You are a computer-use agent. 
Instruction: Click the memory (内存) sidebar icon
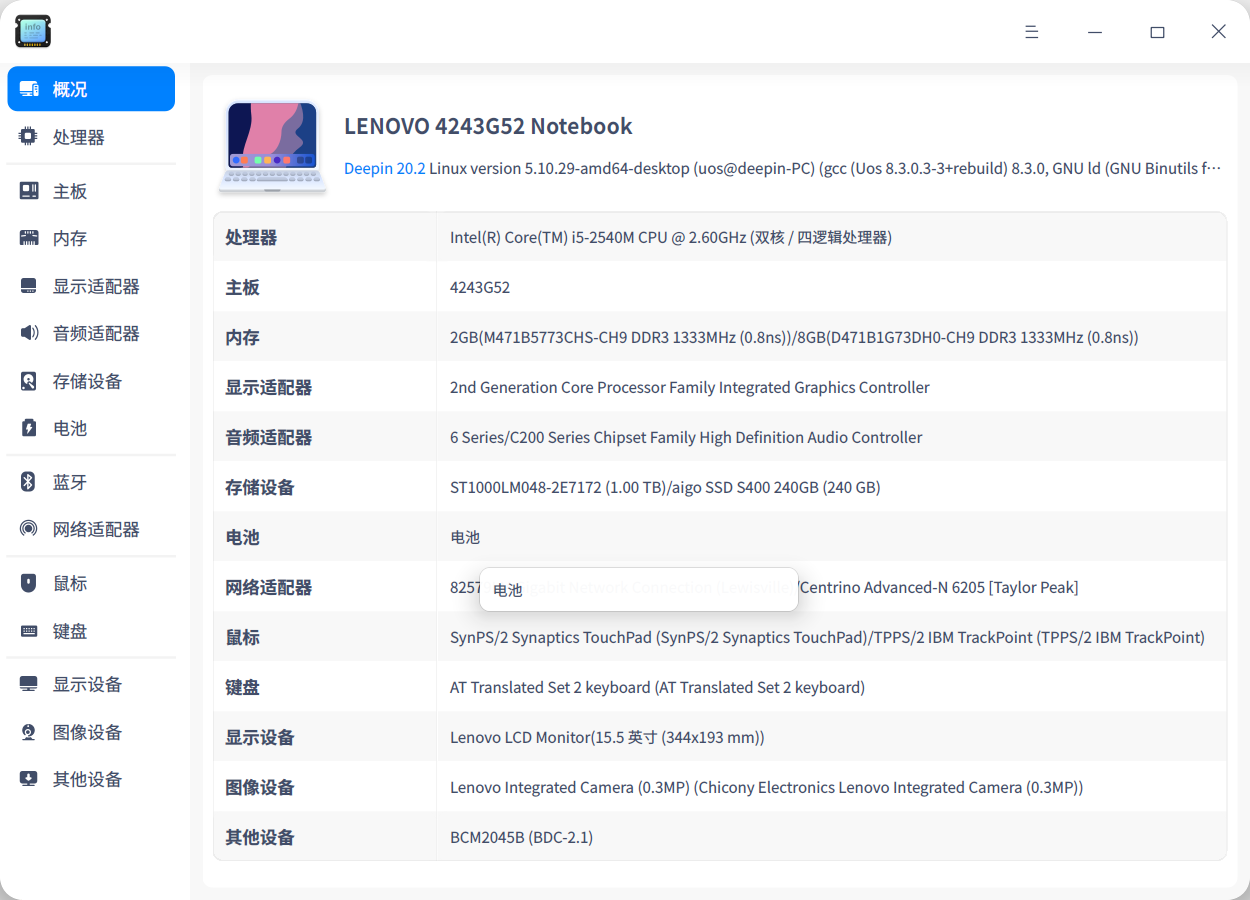[29, 238]
